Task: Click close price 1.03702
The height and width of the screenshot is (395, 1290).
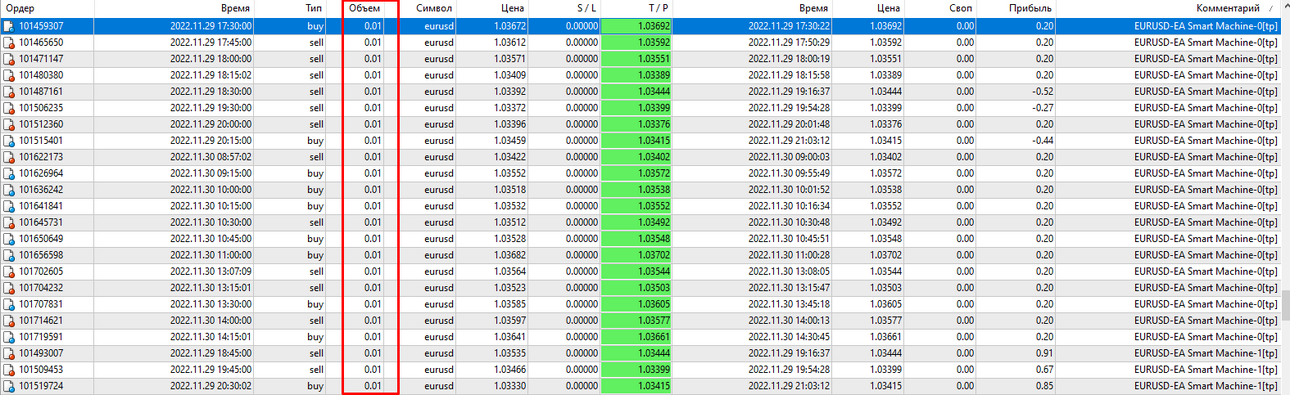Action: 884,255
